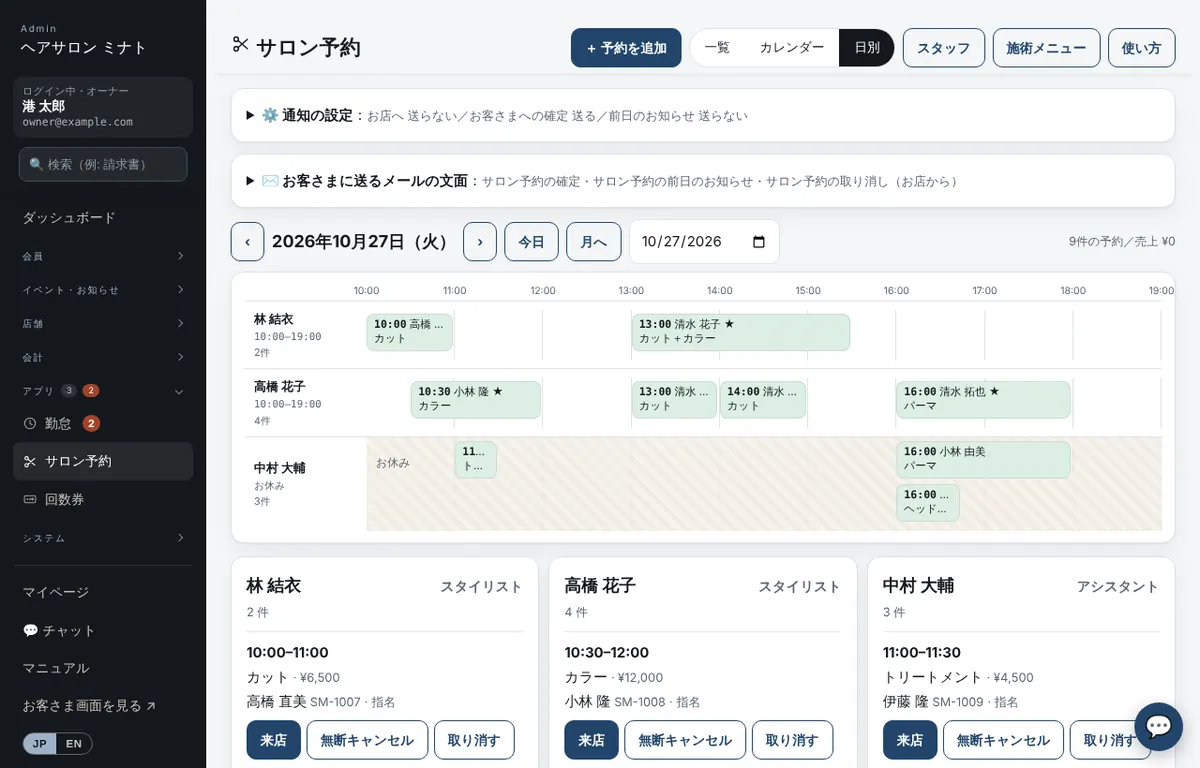Image resolution: width=1200 pixels, height=768 pixels.
Task: Click the 9件の予約／売上 ¥0 summary text
Action: [x=1122, y=241]
